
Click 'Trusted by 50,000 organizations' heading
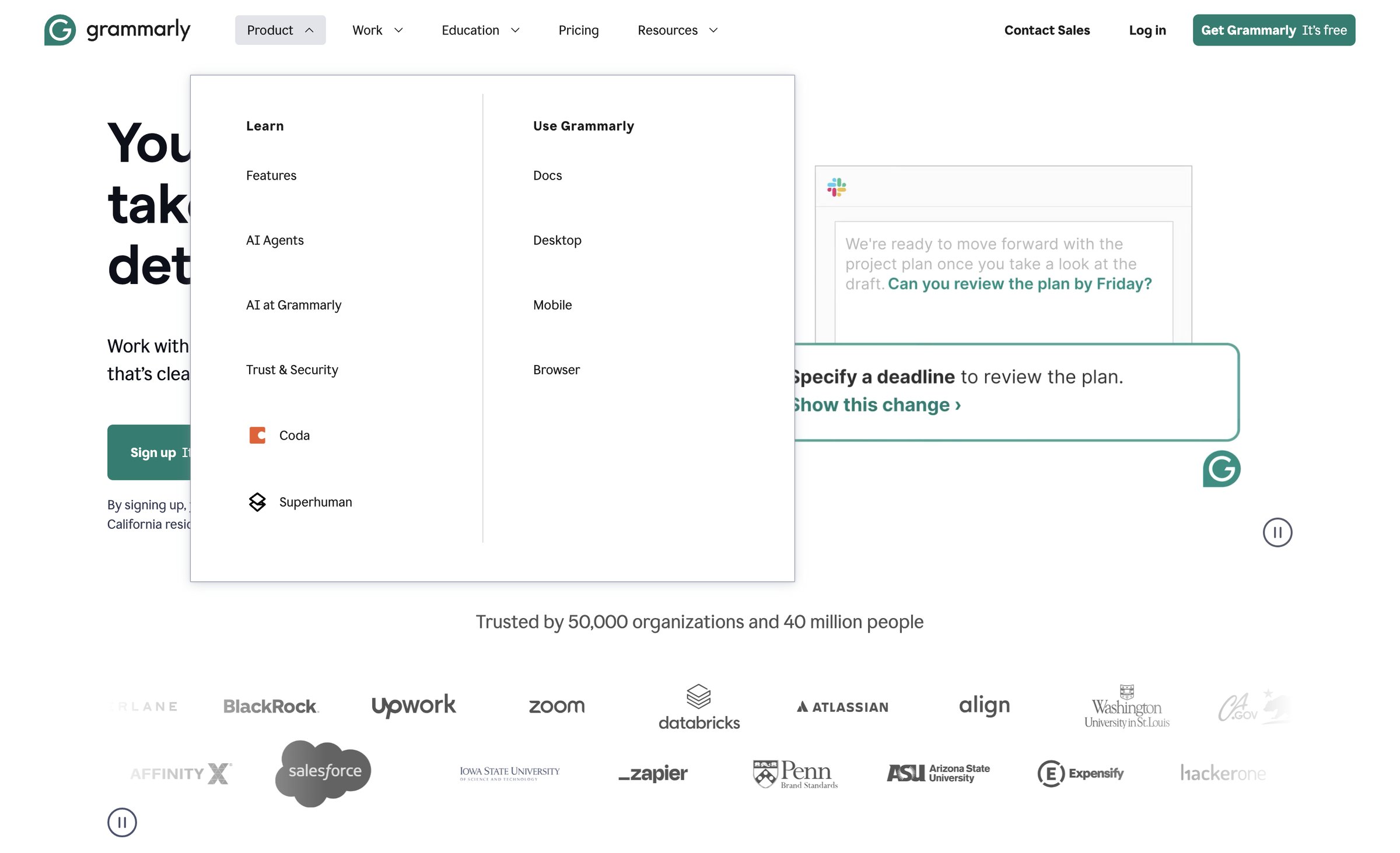click(x=699, y=622)
